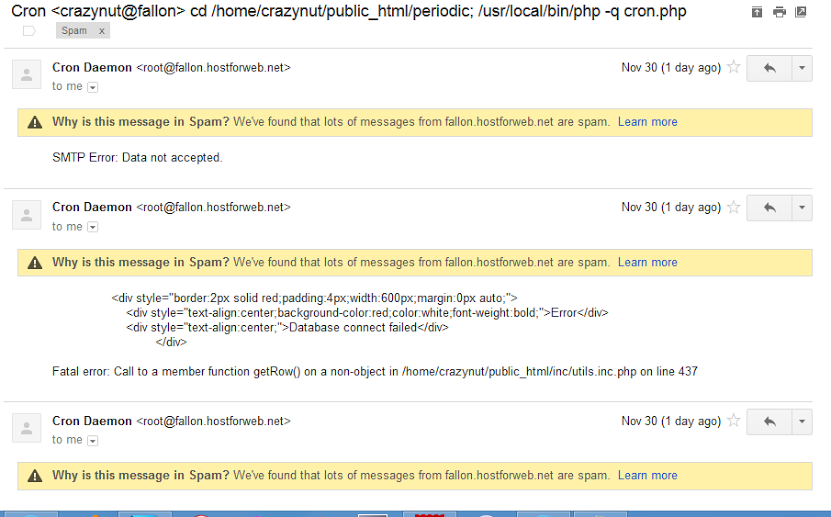Click 'SMTP Error: Data not accepted.' text
Viewport: 831px width, 517px height.
pos(137,158)
